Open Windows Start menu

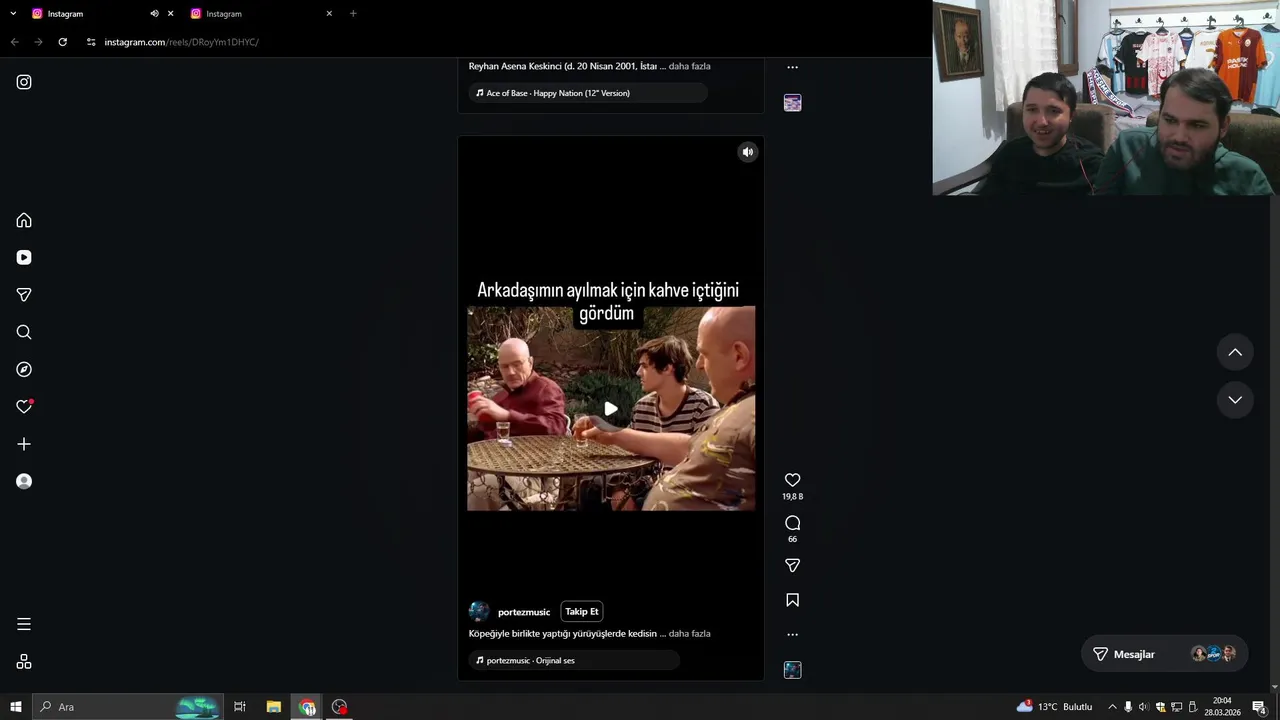tap(16, 707)
